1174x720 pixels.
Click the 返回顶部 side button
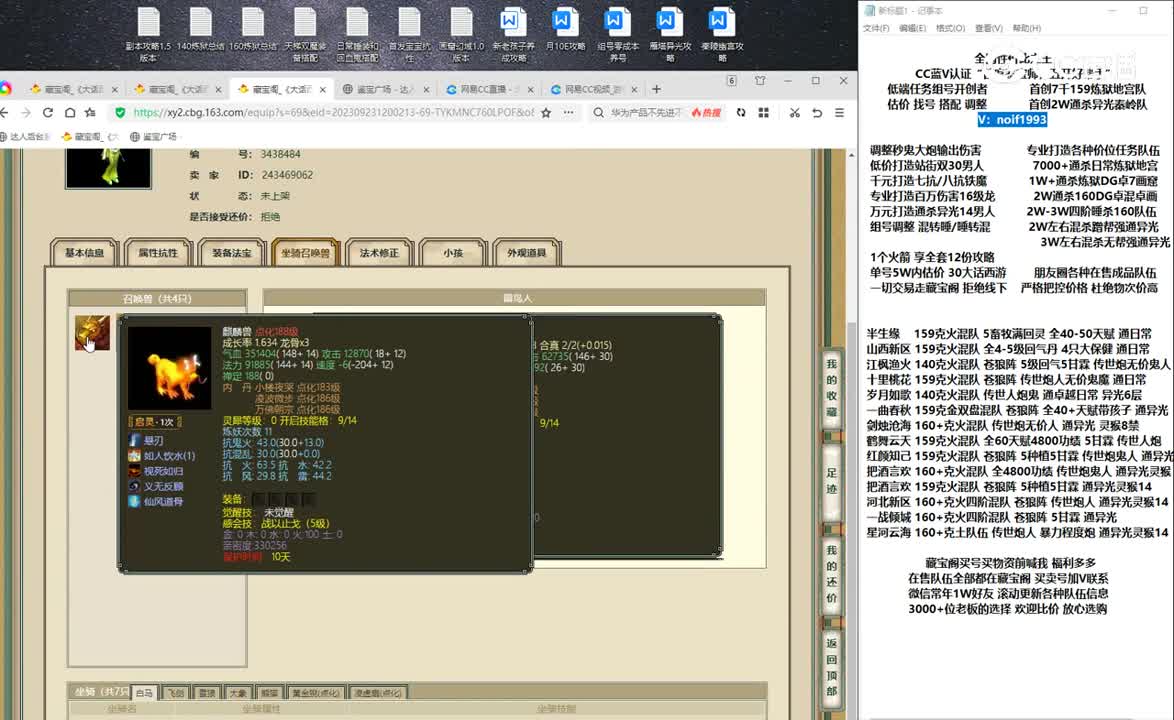coord(831,667)
